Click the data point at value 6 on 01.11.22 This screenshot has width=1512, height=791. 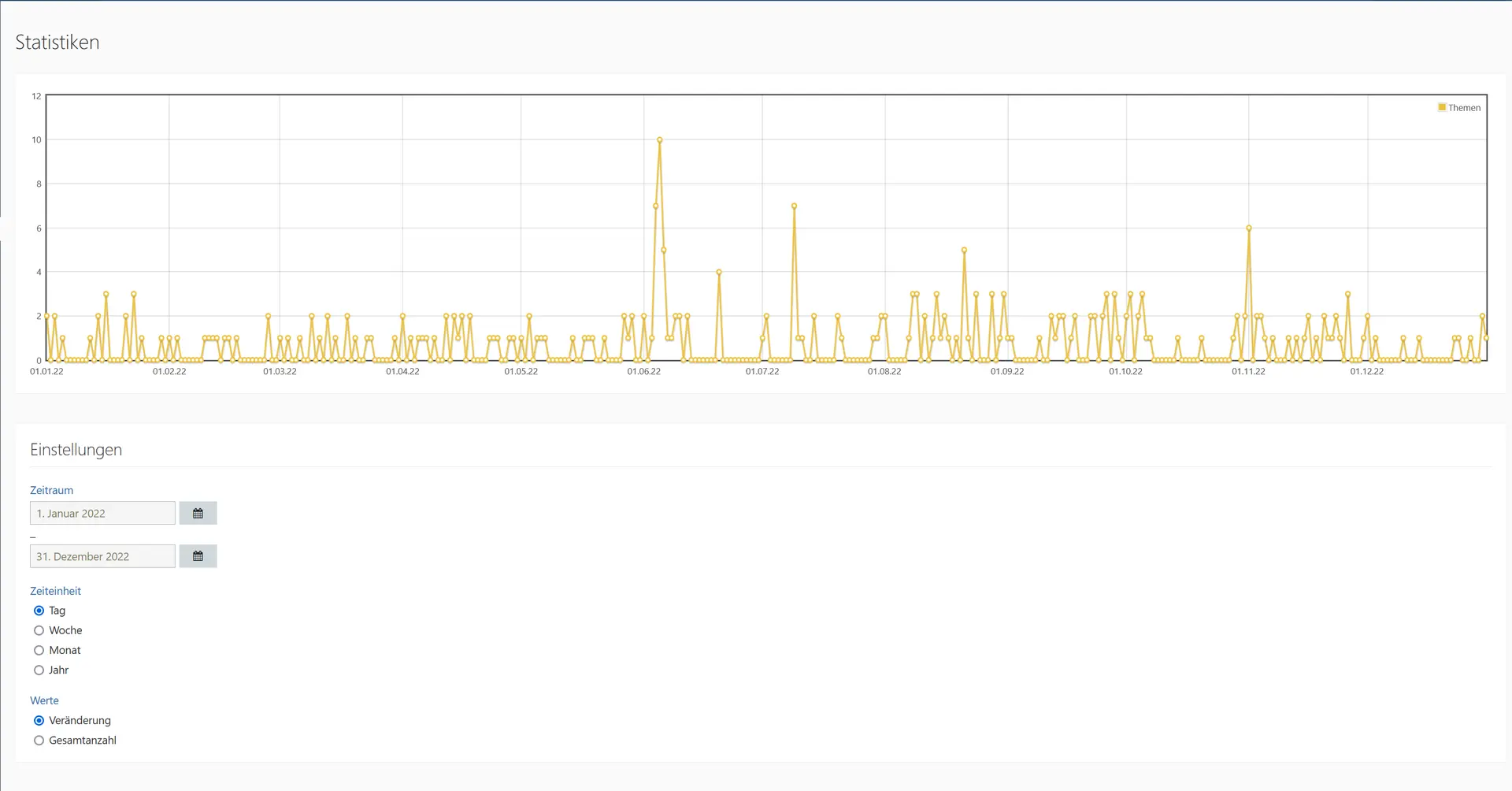click(x=1249, y=228)
